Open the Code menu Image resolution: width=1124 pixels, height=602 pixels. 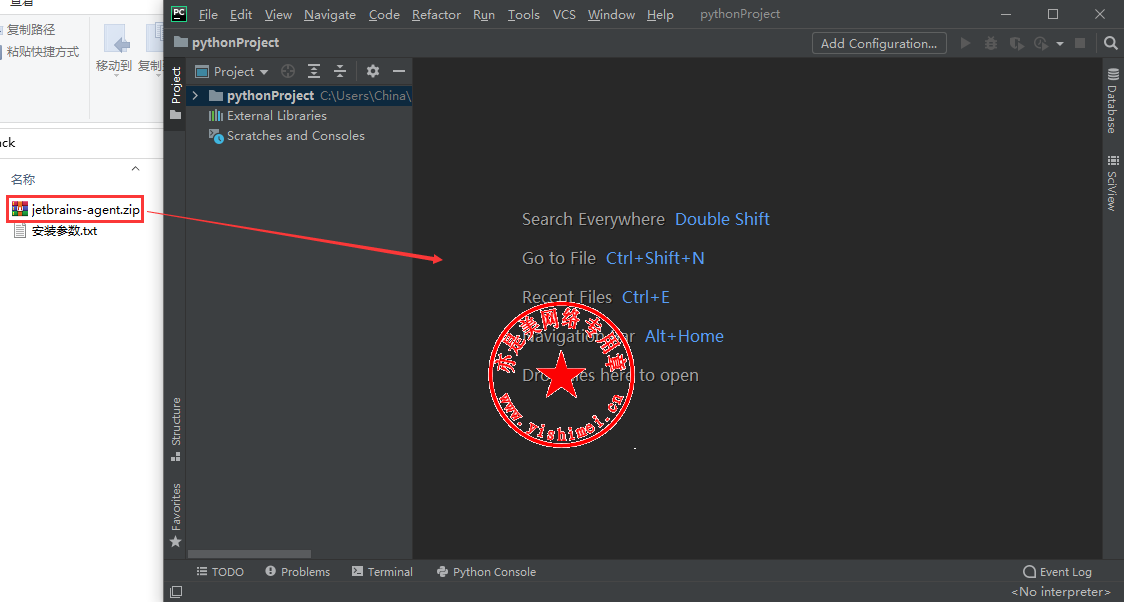coord(384,14)
